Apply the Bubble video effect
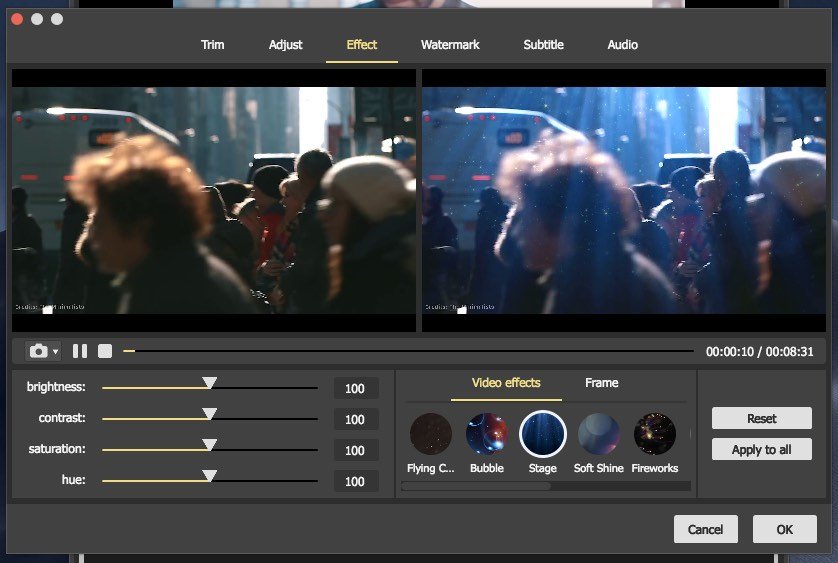Screen dimensions: 838x563 click(487, 434)
